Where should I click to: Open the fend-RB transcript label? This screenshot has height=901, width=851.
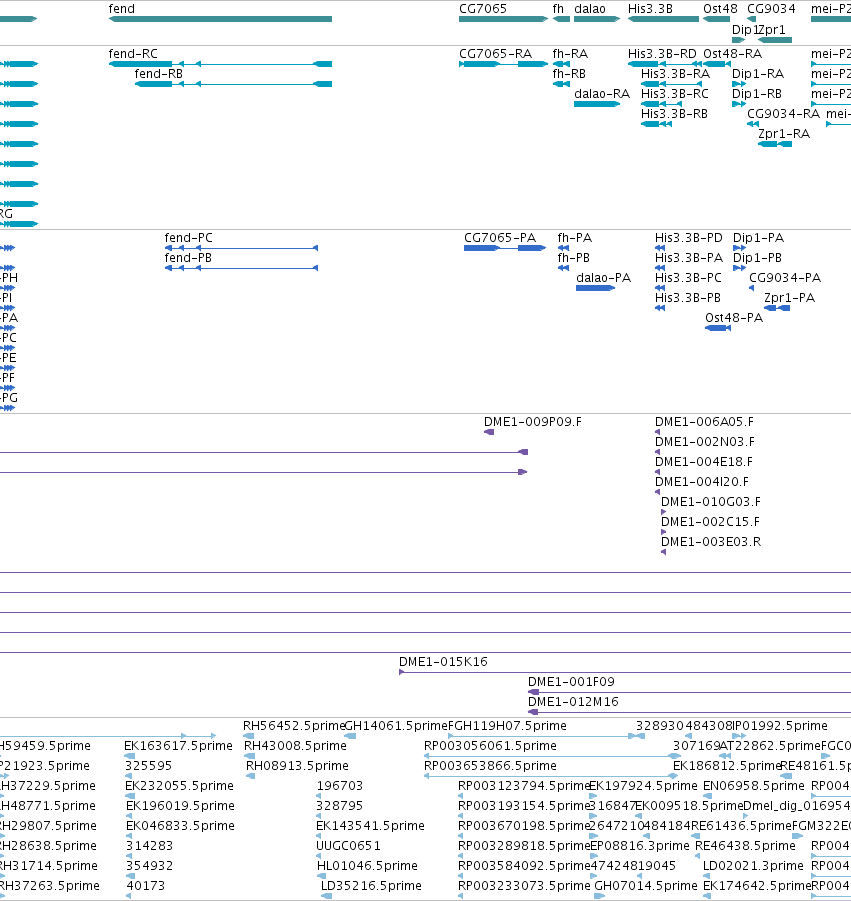click(159, 74)
